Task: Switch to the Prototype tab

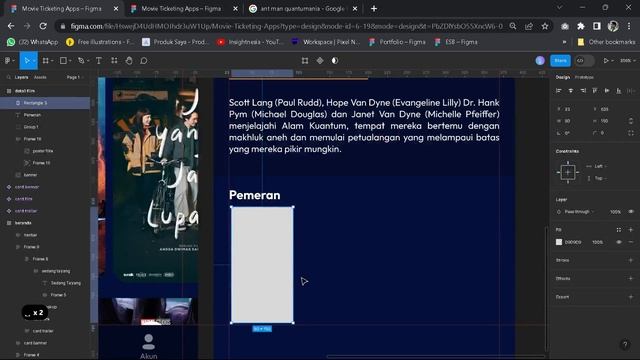Action: [584, 77]
